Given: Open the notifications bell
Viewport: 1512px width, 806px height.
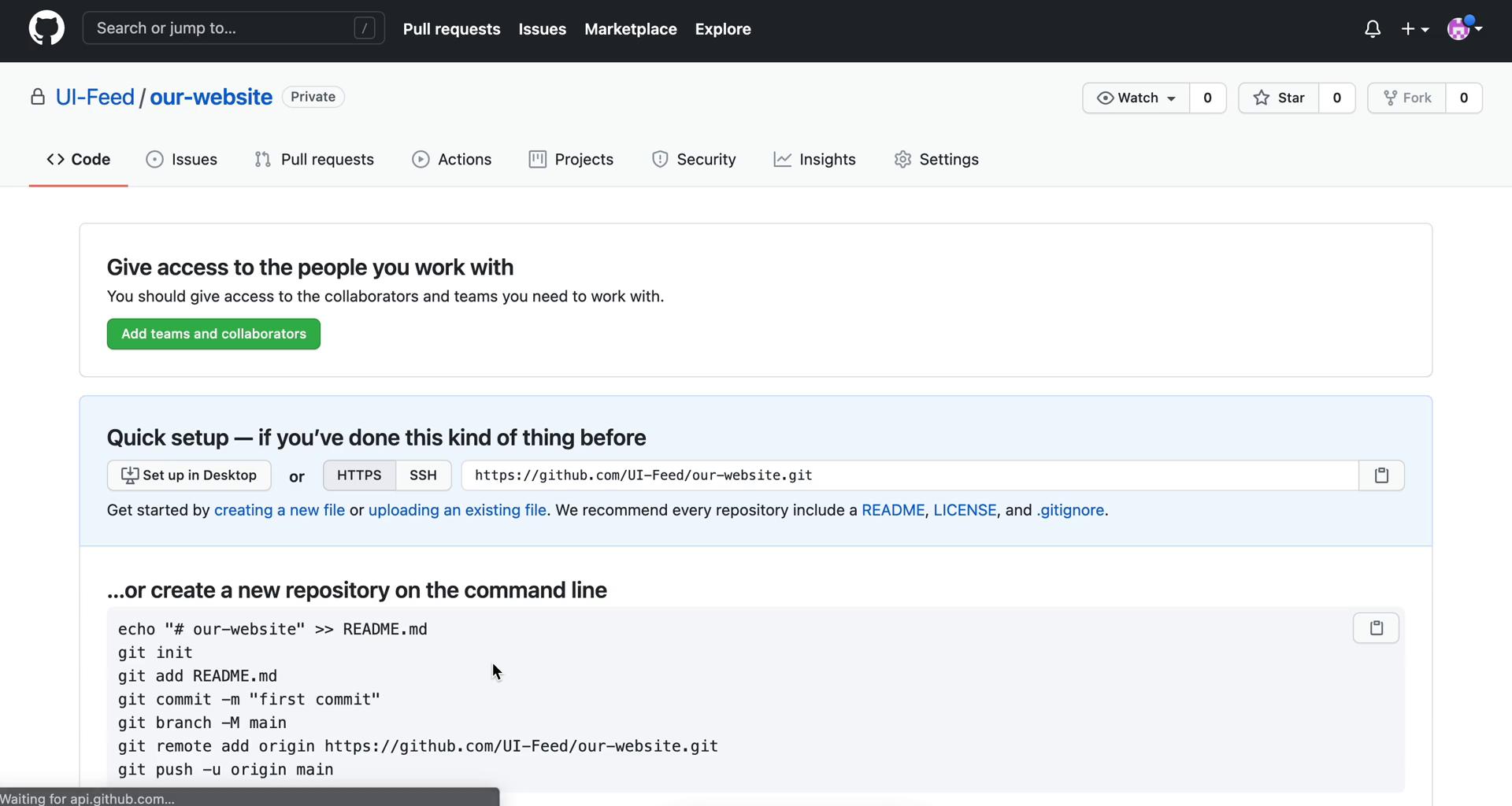Looking at the screenshot, I should 1373,29.
